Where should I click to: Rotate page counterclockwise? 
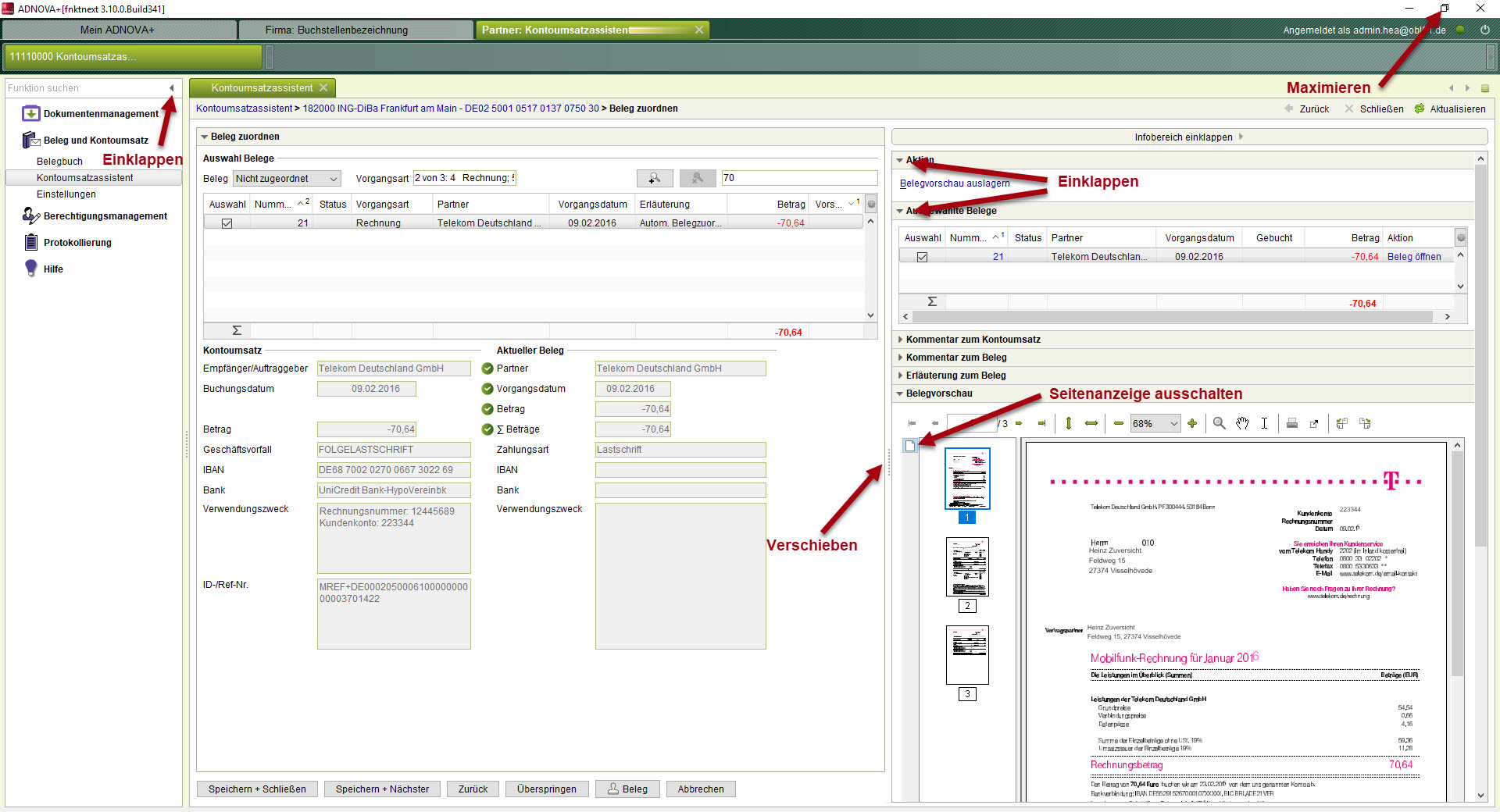[x=1342, y=423]
